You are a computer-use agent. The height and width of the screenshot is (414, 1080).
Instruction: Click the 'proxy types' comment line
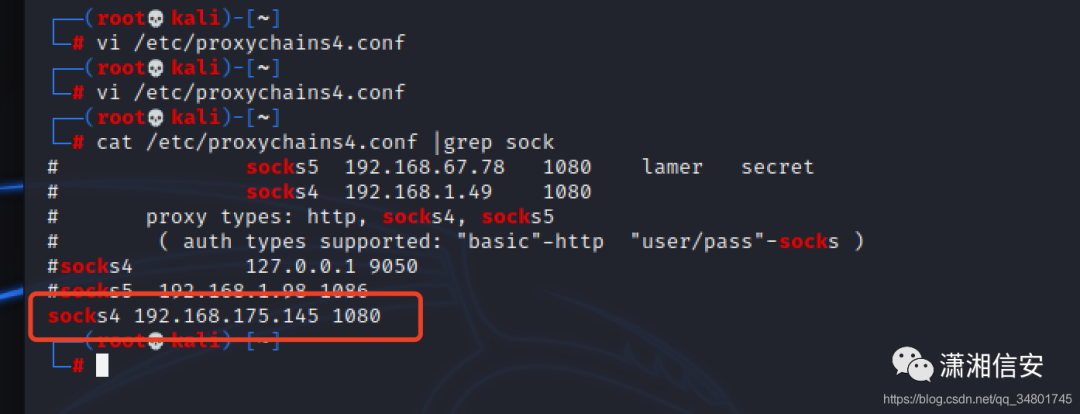(x=350, y=217)
